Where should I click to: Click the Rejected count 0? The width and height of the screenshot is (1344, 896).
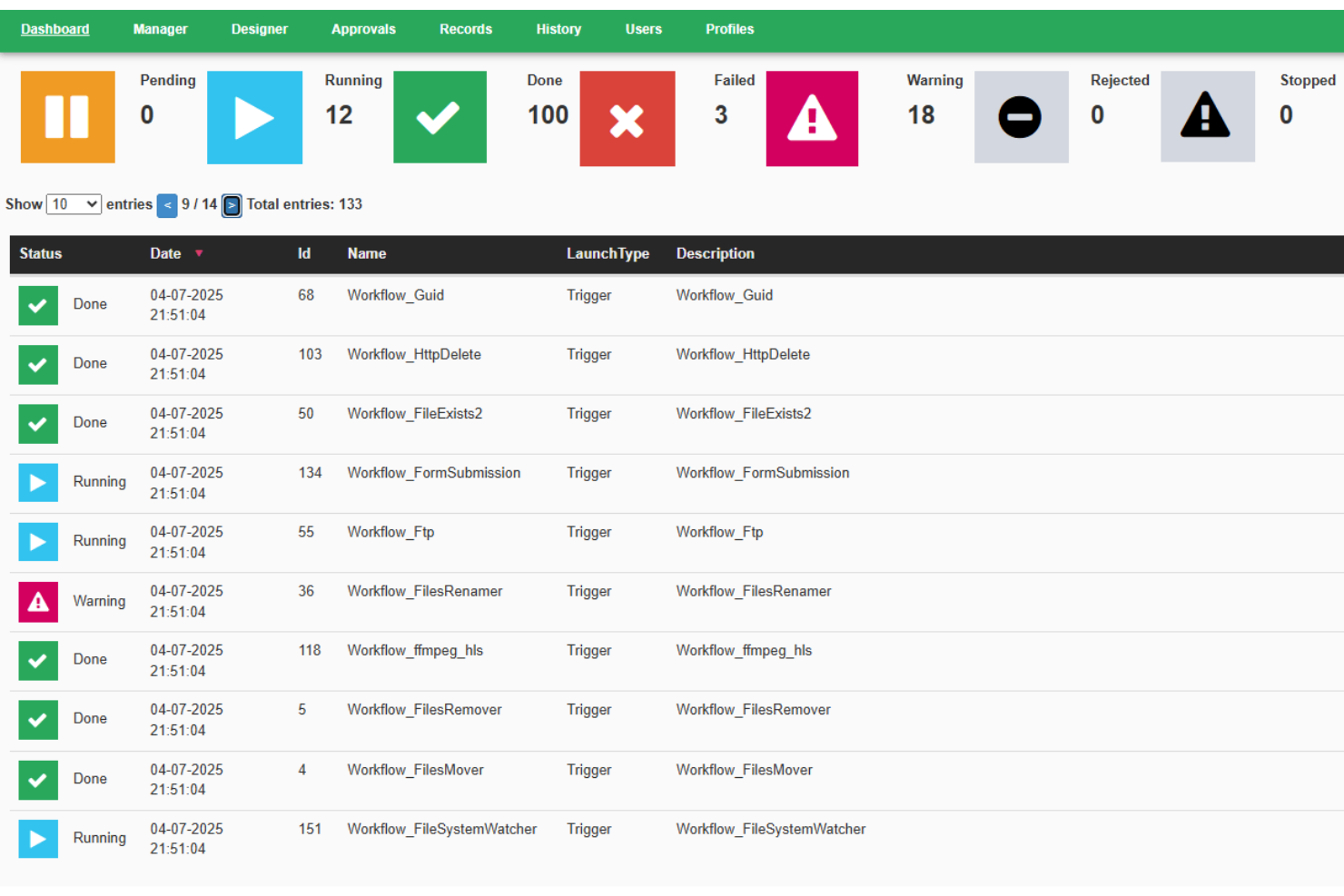pyautogui.click(x=1097, y=115)
